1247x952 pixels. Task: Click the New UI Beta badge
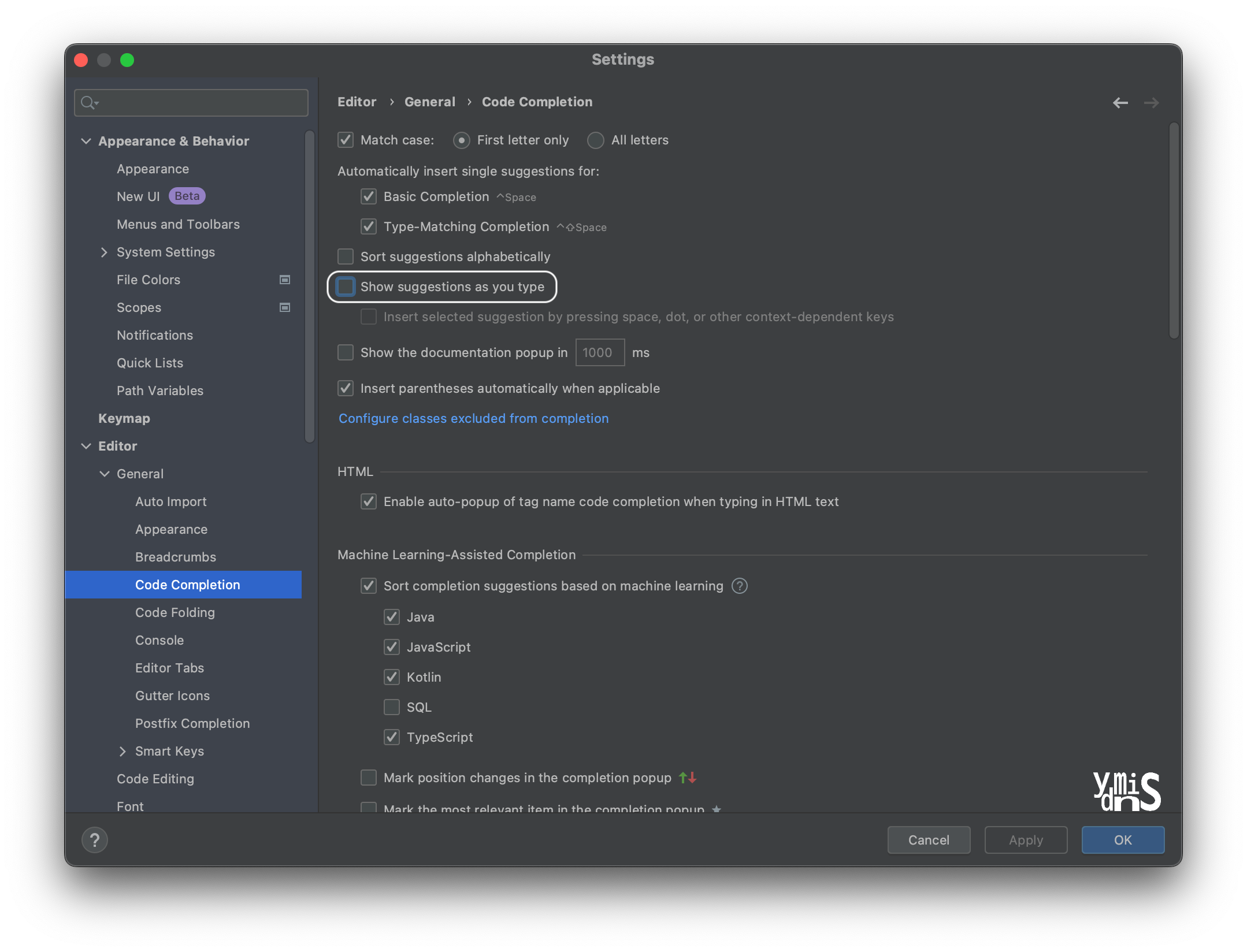point(187,196)
